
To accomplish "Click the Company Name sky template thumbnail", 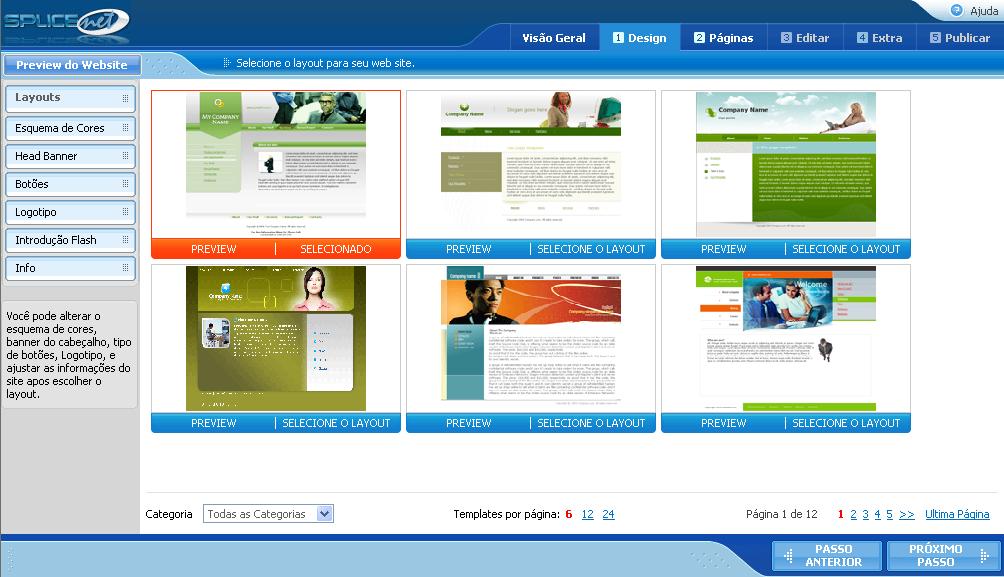I will (786, 165).
